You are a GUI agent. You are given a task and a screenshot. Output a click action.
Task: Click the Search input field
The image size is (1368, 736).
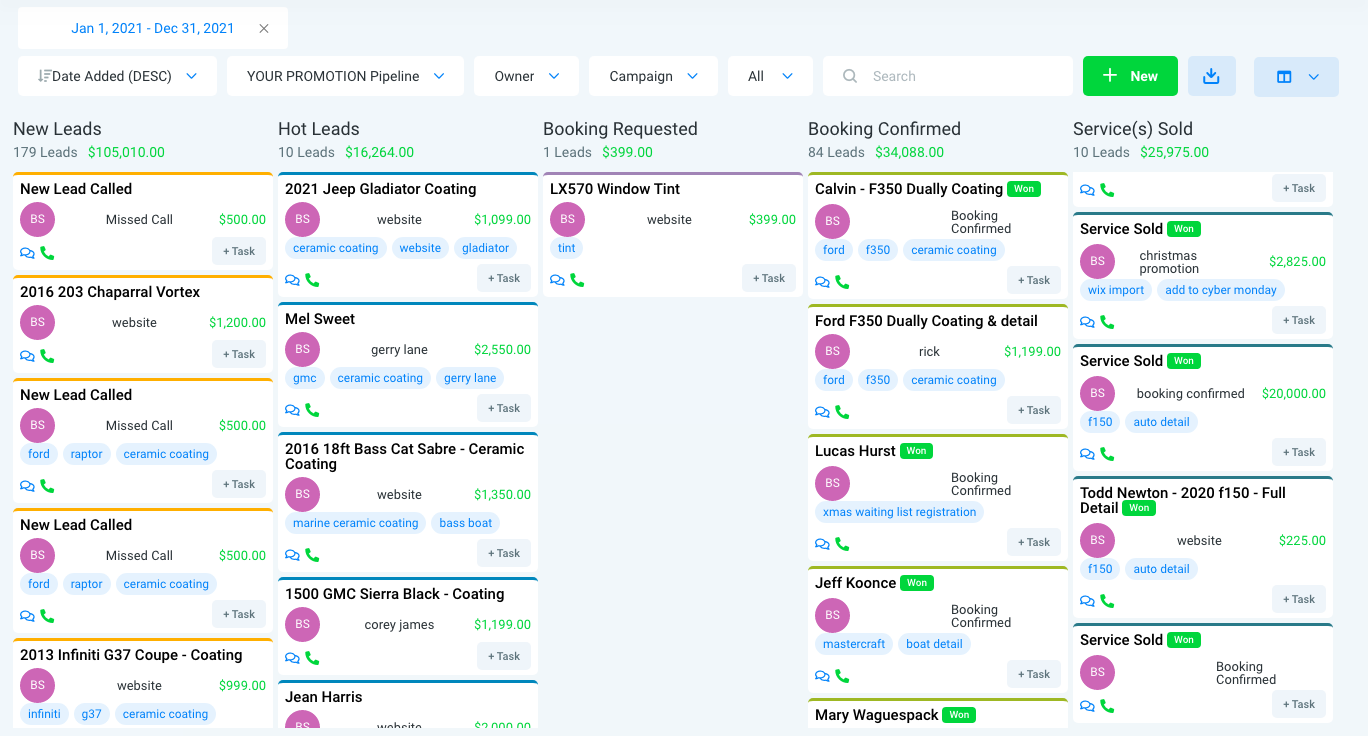click(x=948, y=76)
